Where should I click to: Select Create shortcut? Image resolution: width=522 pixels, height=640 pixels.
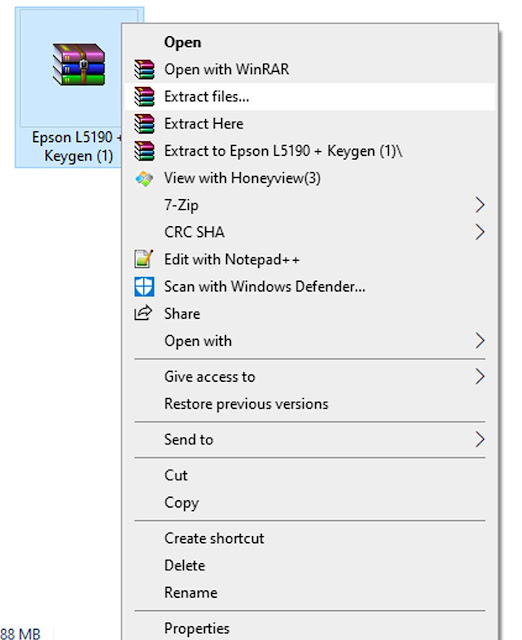310,538
